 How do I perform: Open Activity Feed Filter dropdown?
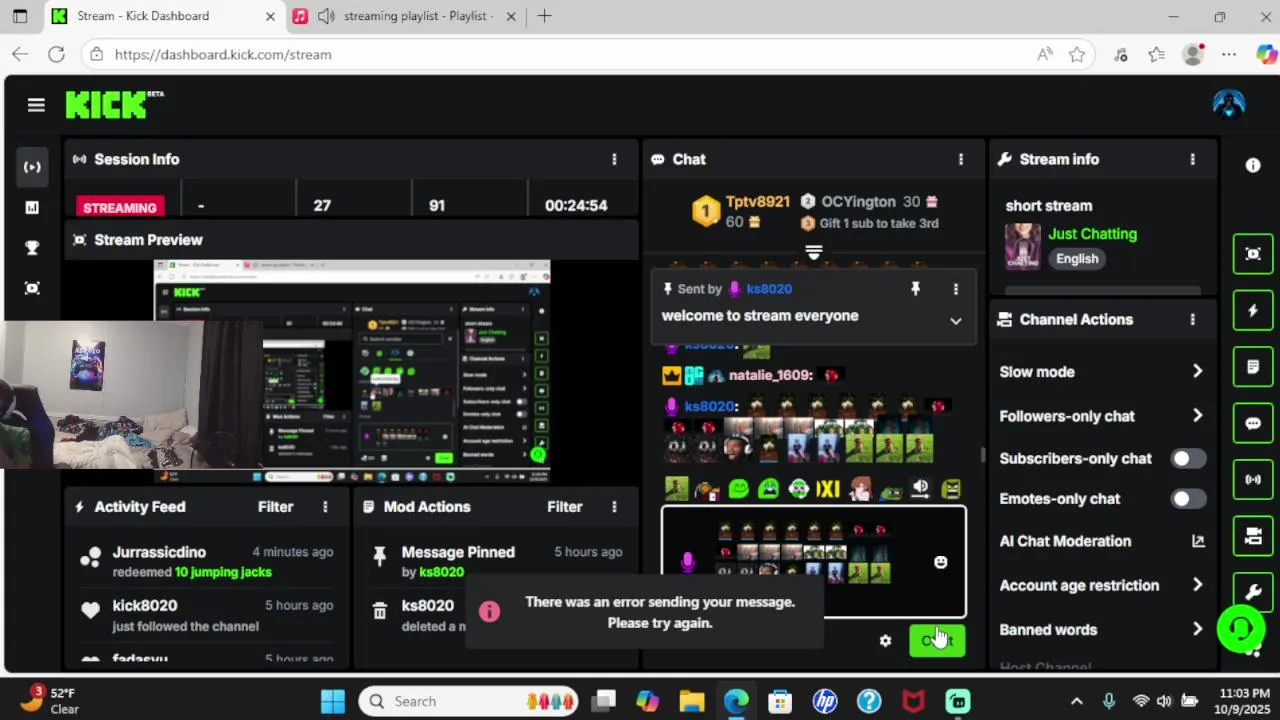click(276, 507)
